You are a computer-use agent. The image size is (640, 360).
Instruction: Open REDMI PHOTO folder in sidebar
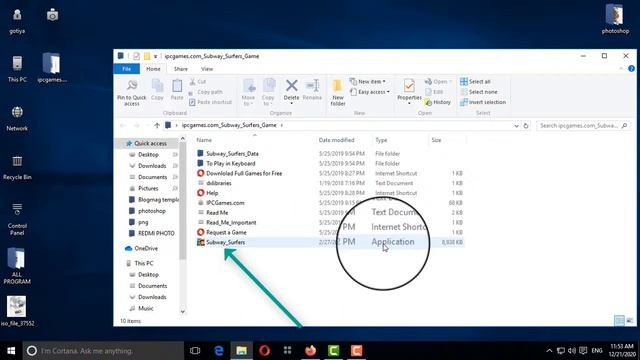coord(156,233)
